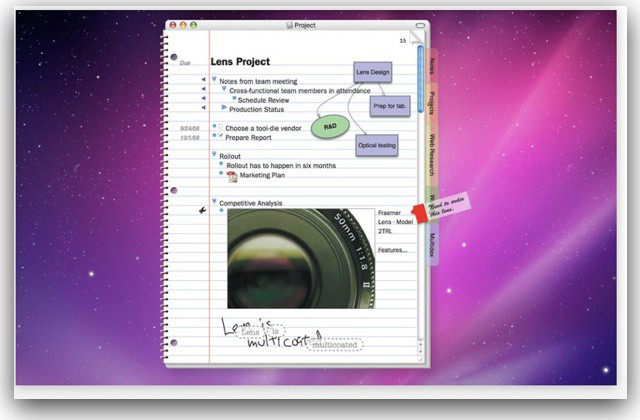Click the airplane sticker beside Competitive Analysis
This screenshot has height=420, width=640.
202,210
